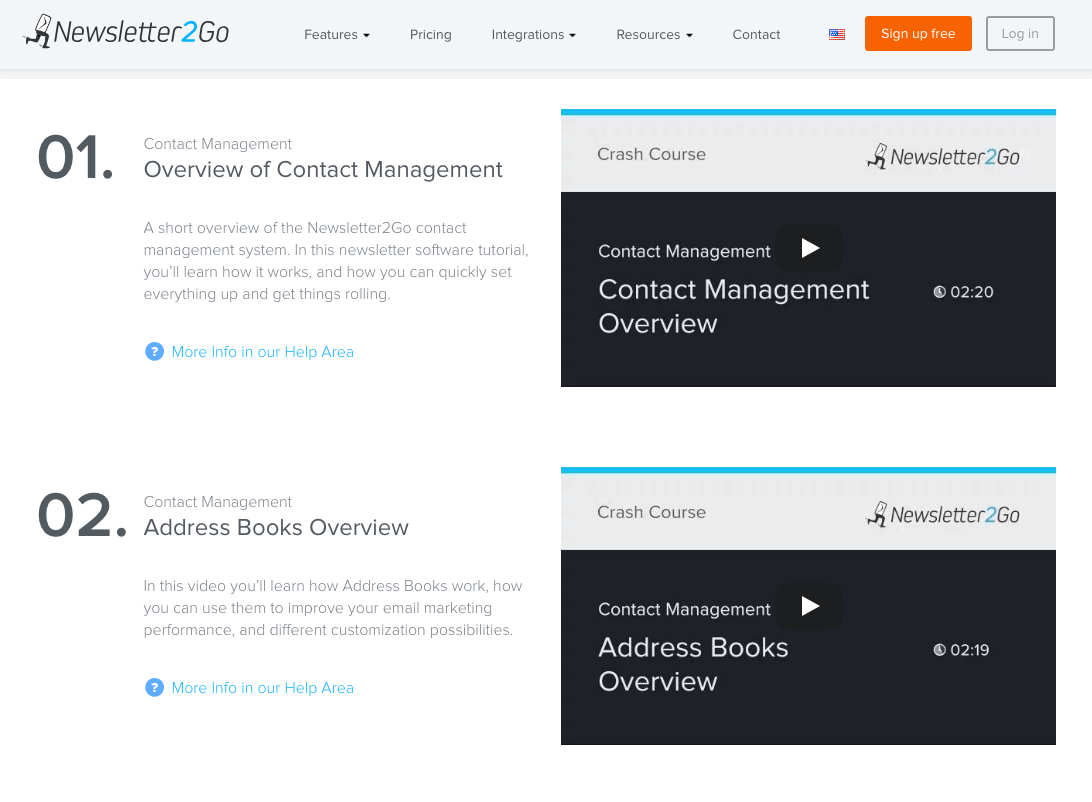Open the Contact page
The image size is (1092, 802).
pos(756,35)
